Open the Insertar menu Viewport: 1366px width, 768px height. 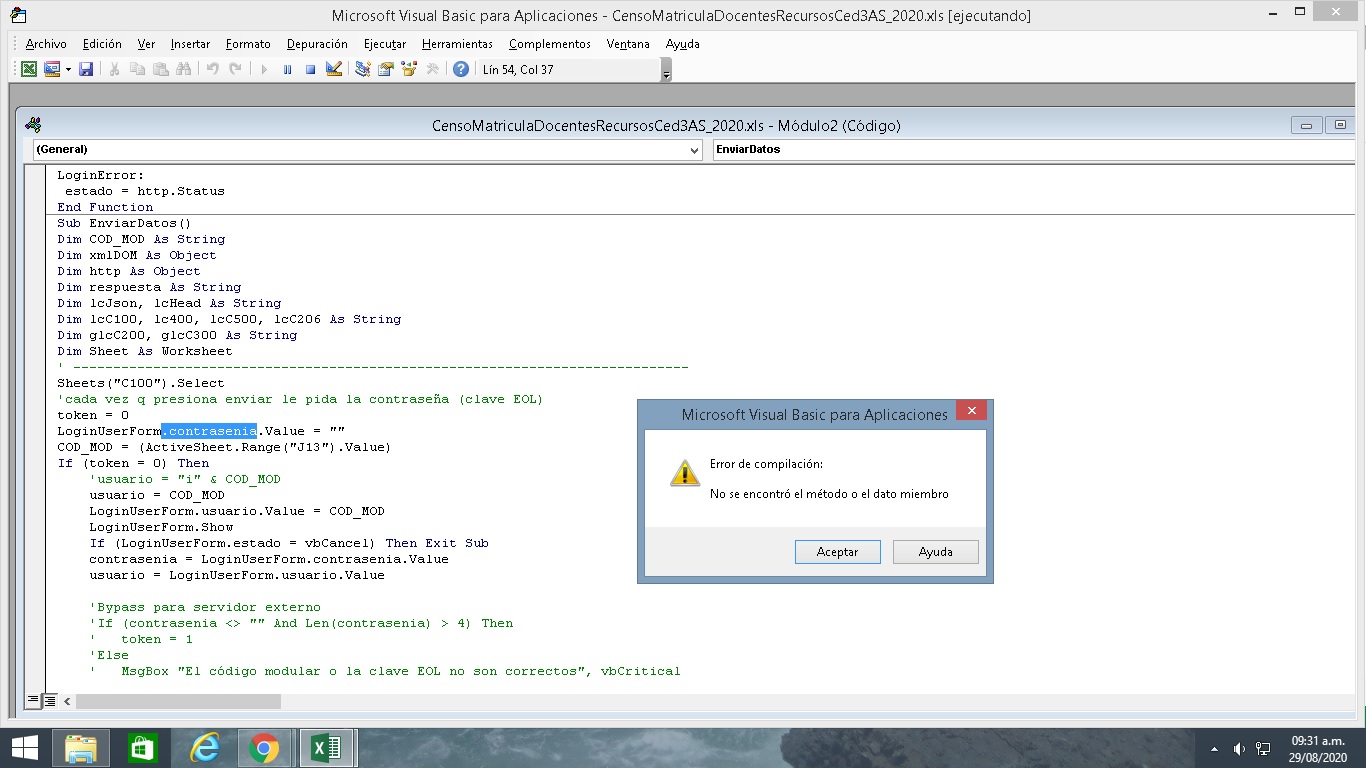190,44
